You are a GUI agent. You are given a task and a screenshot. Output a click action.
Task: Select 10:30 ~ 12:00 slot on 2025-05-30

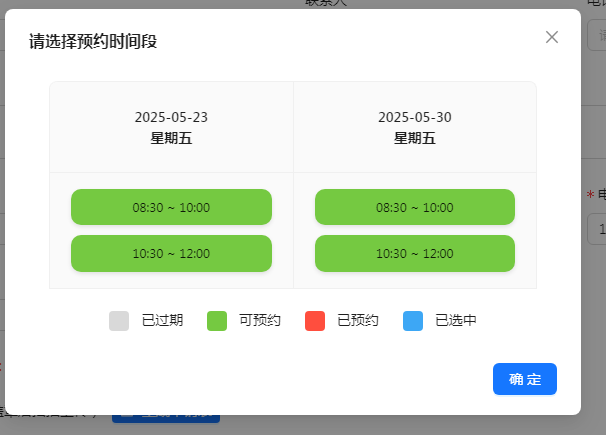click(x=415, y=253)
